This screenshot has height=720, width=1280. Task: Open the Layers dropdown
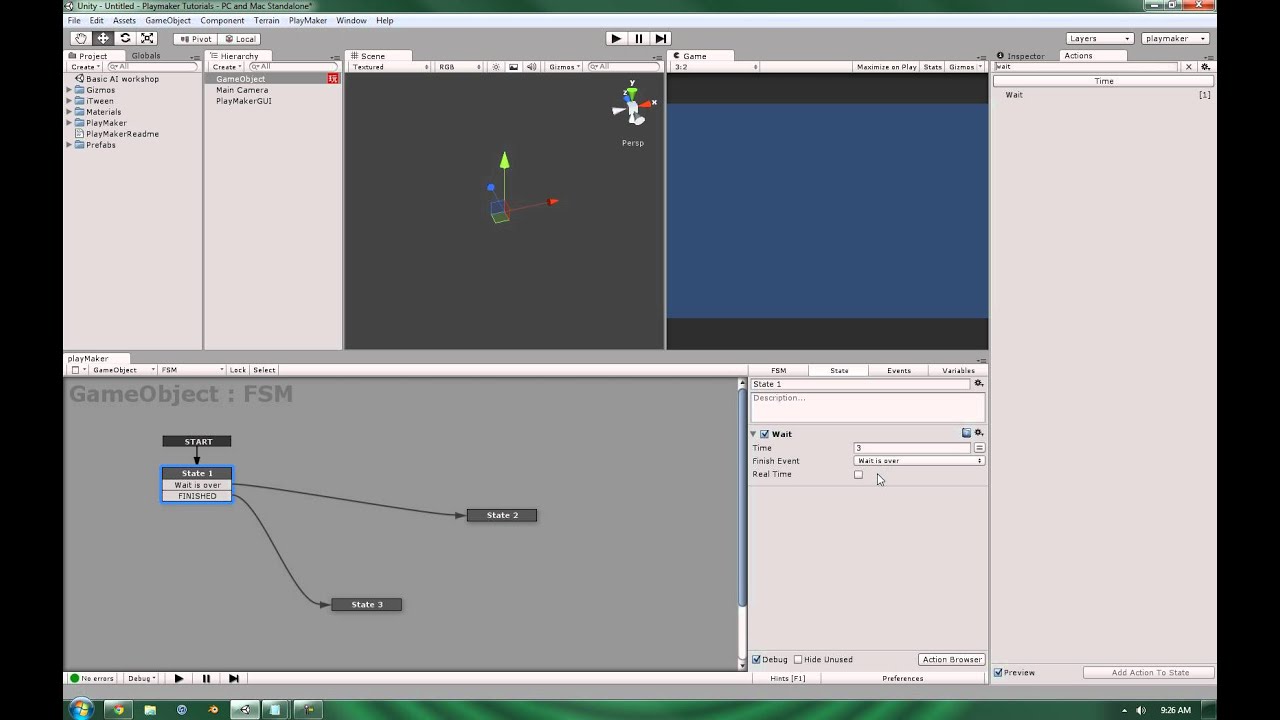[1099, 38]
